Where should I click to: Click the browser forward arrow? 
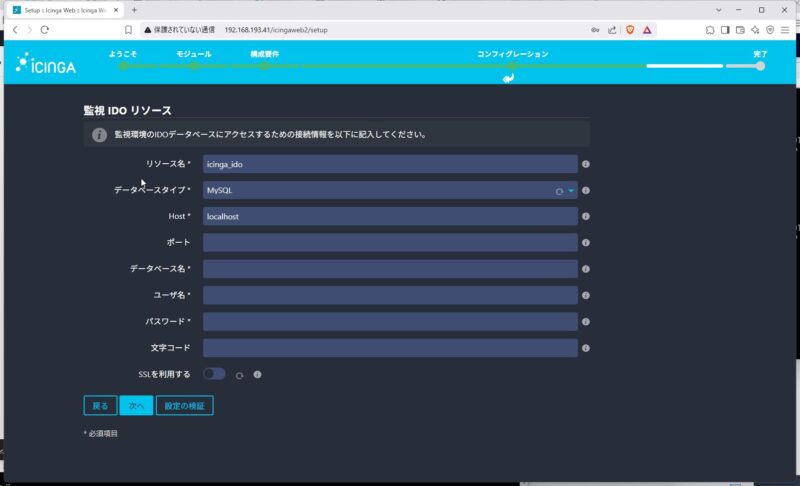30,30
